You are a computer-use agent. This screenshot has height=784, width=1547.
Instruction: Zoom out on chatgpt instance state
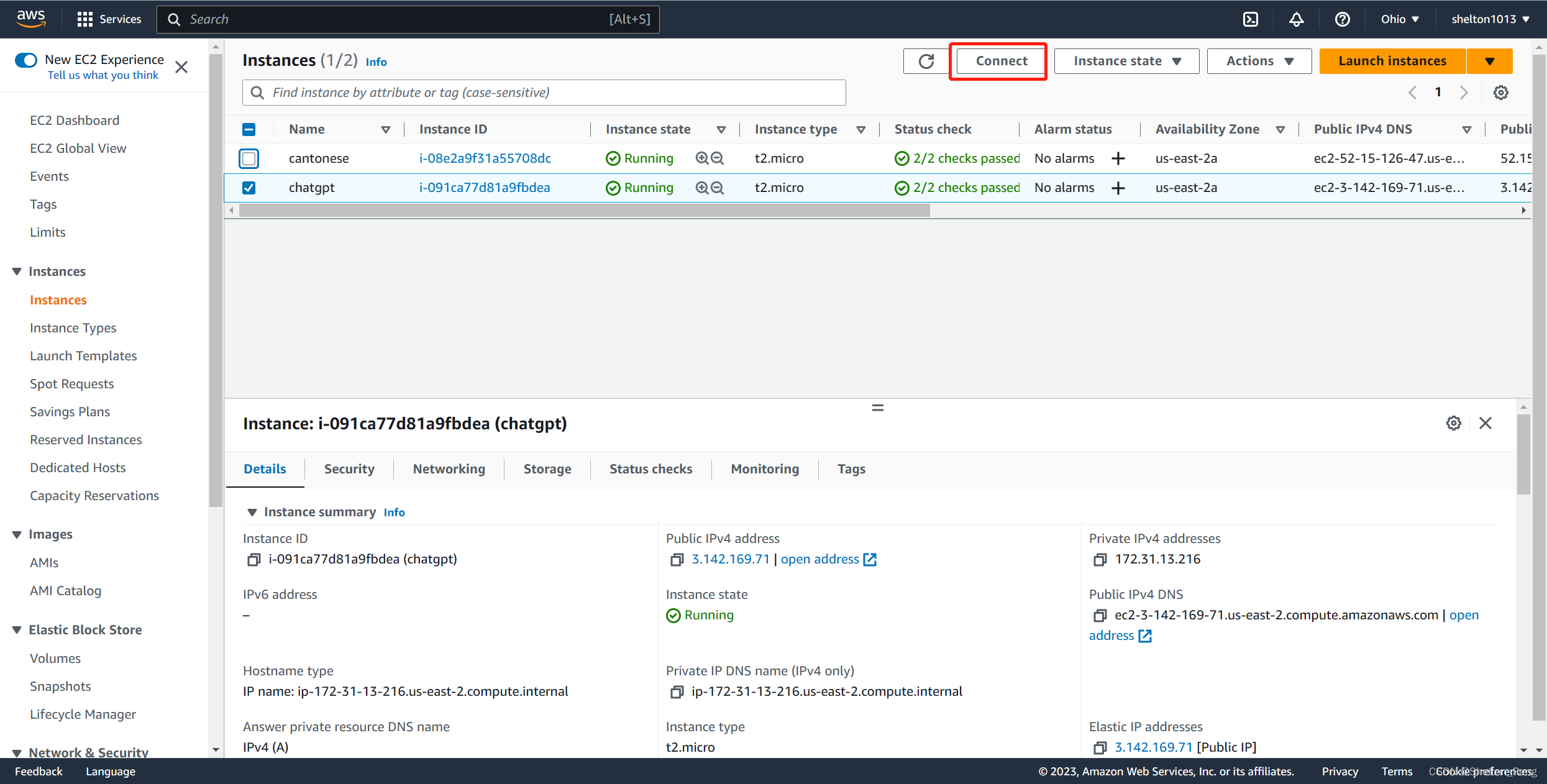coord(717,188)
